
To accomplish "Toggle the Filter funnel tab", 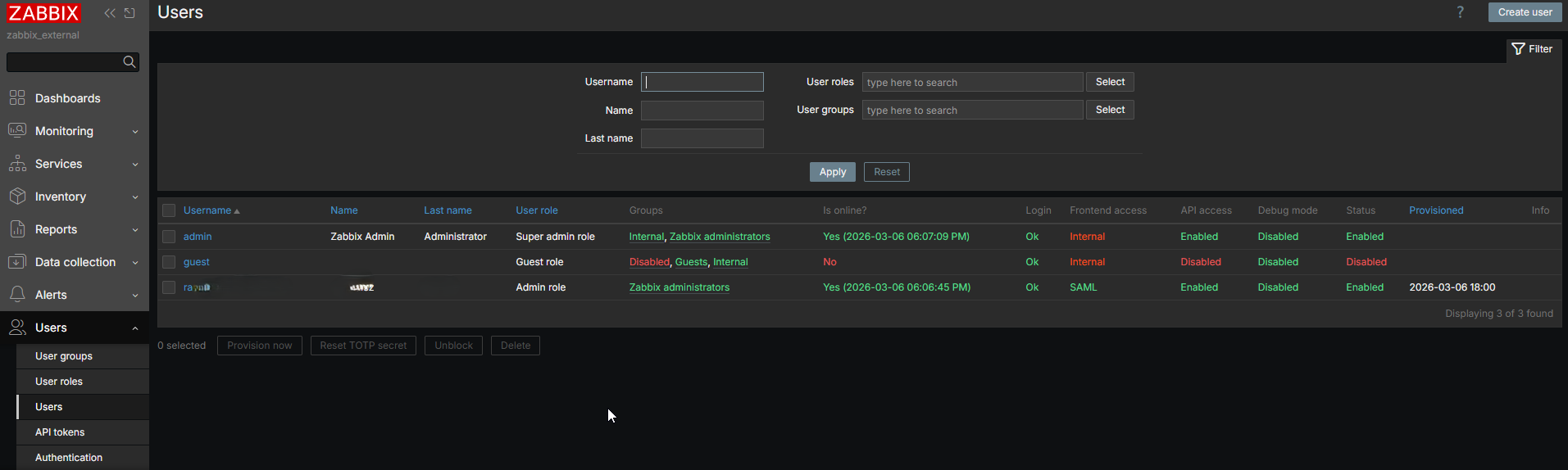I will 1533,49.
